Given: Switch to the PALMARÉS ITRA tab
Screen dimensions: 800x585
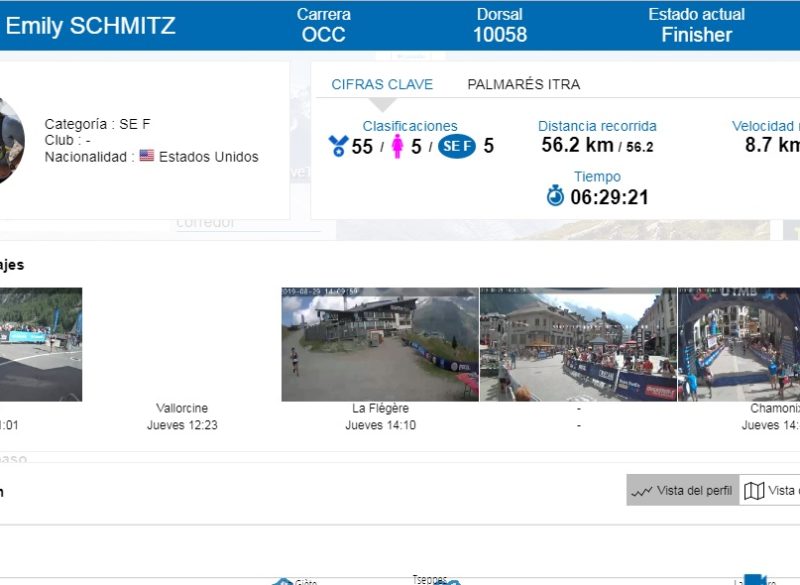Looking at the screenshot, I should (523, 85).
